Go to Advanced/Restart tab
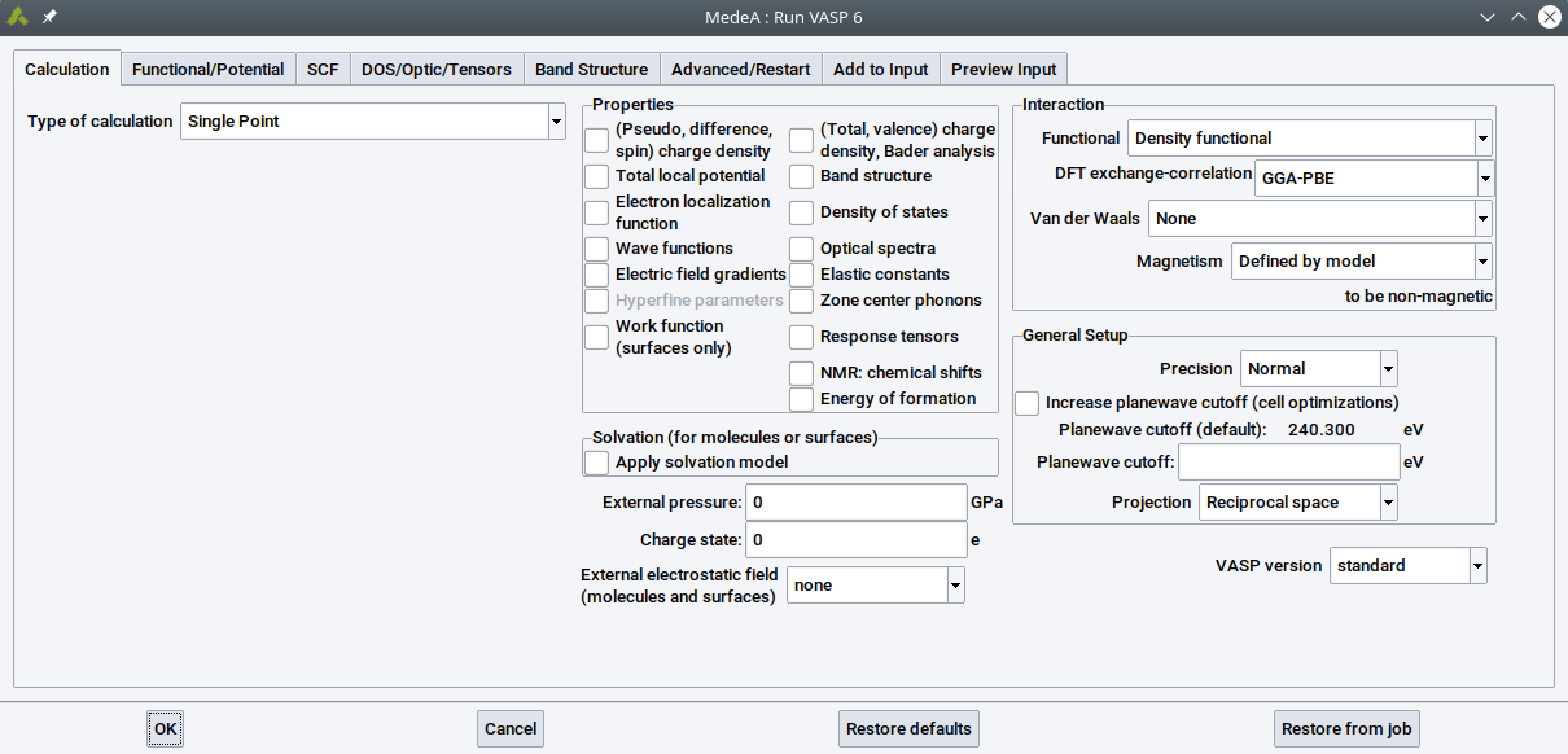1568x754 pixels. click(x=741, y=69)
